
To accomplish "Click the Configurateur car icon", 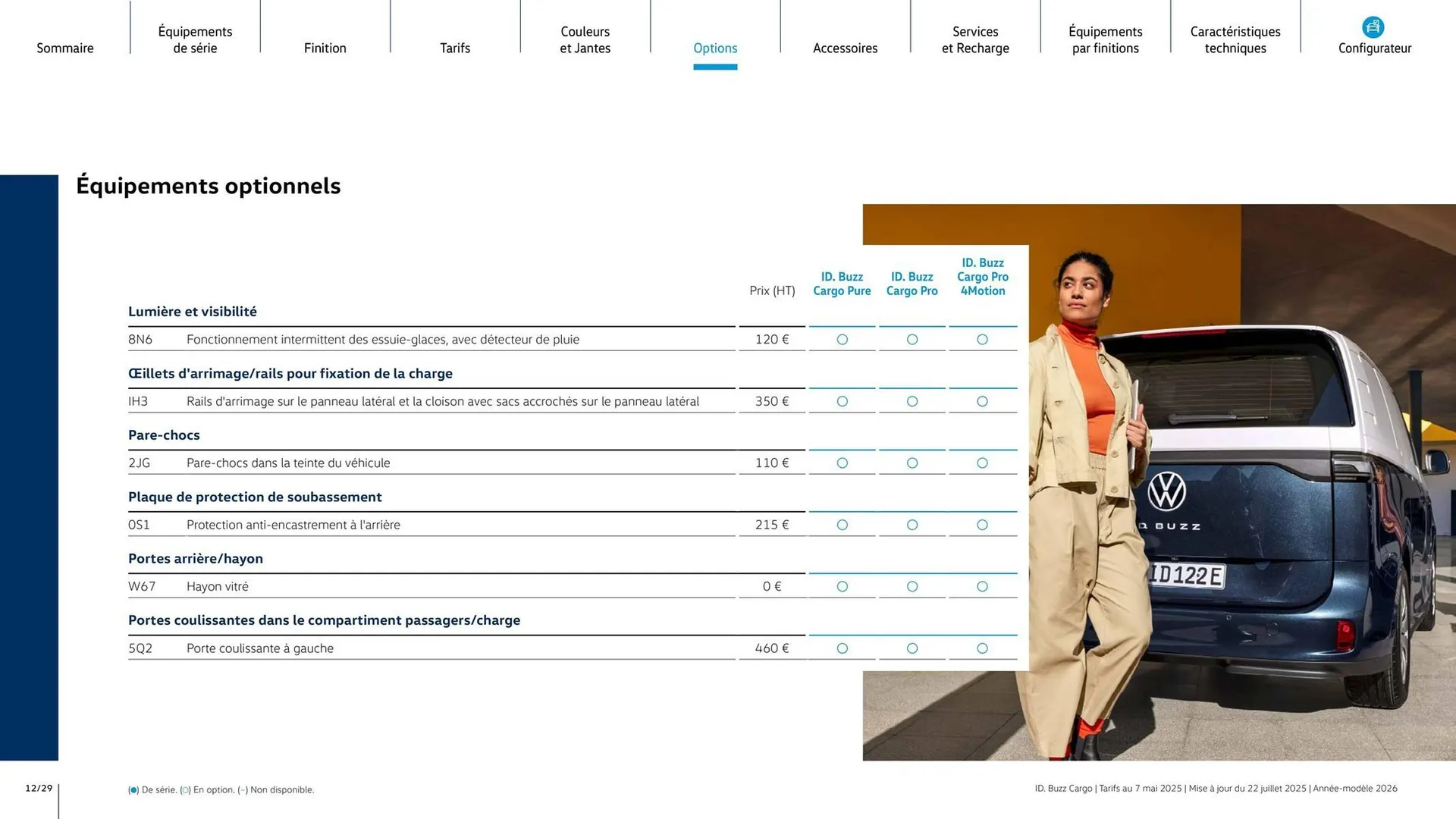I will [x=1373, y=27].
